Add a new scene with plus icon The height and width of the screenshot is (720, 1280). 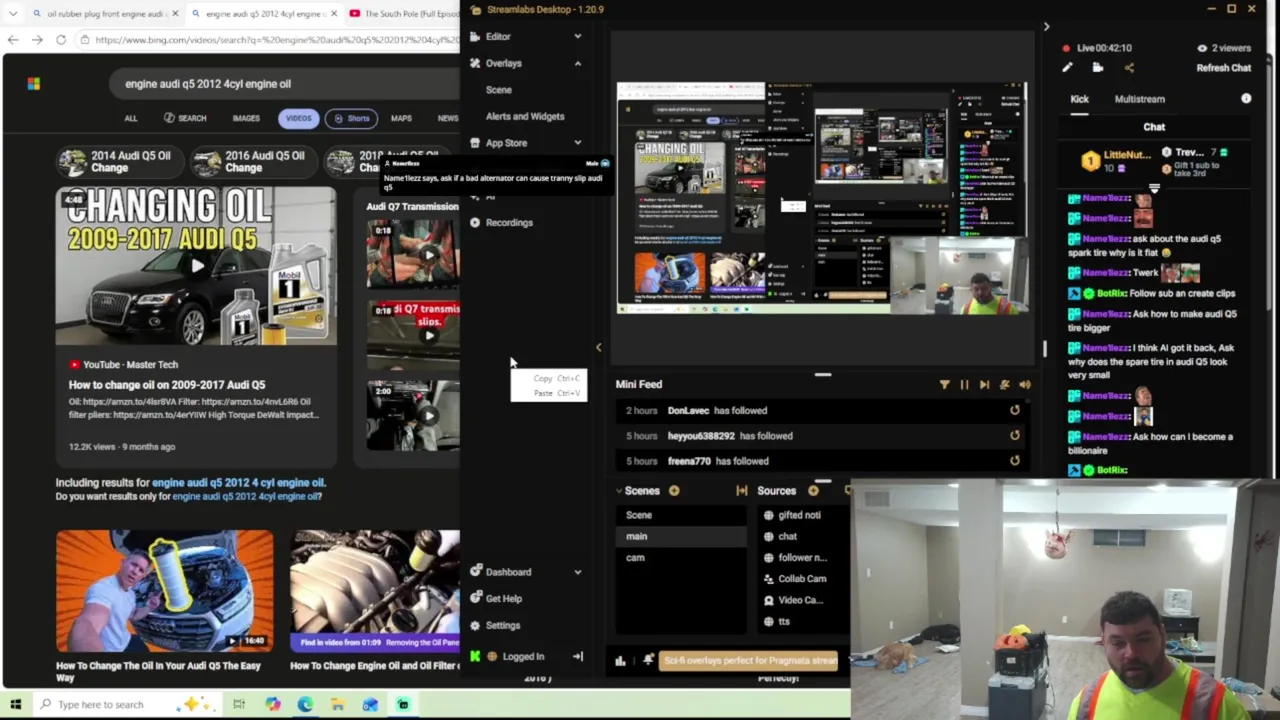(674, 491)
